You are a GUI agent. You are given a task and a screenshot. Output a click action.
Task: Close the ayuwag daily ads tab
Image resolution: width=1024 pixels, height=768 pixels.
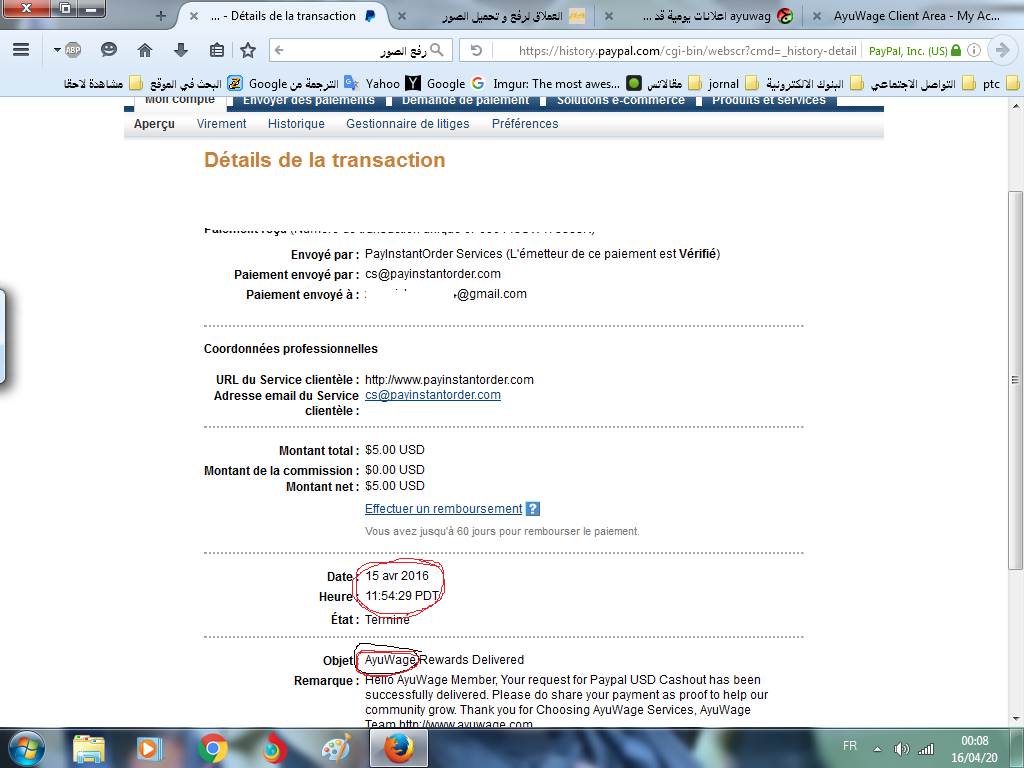click(609, 16)
